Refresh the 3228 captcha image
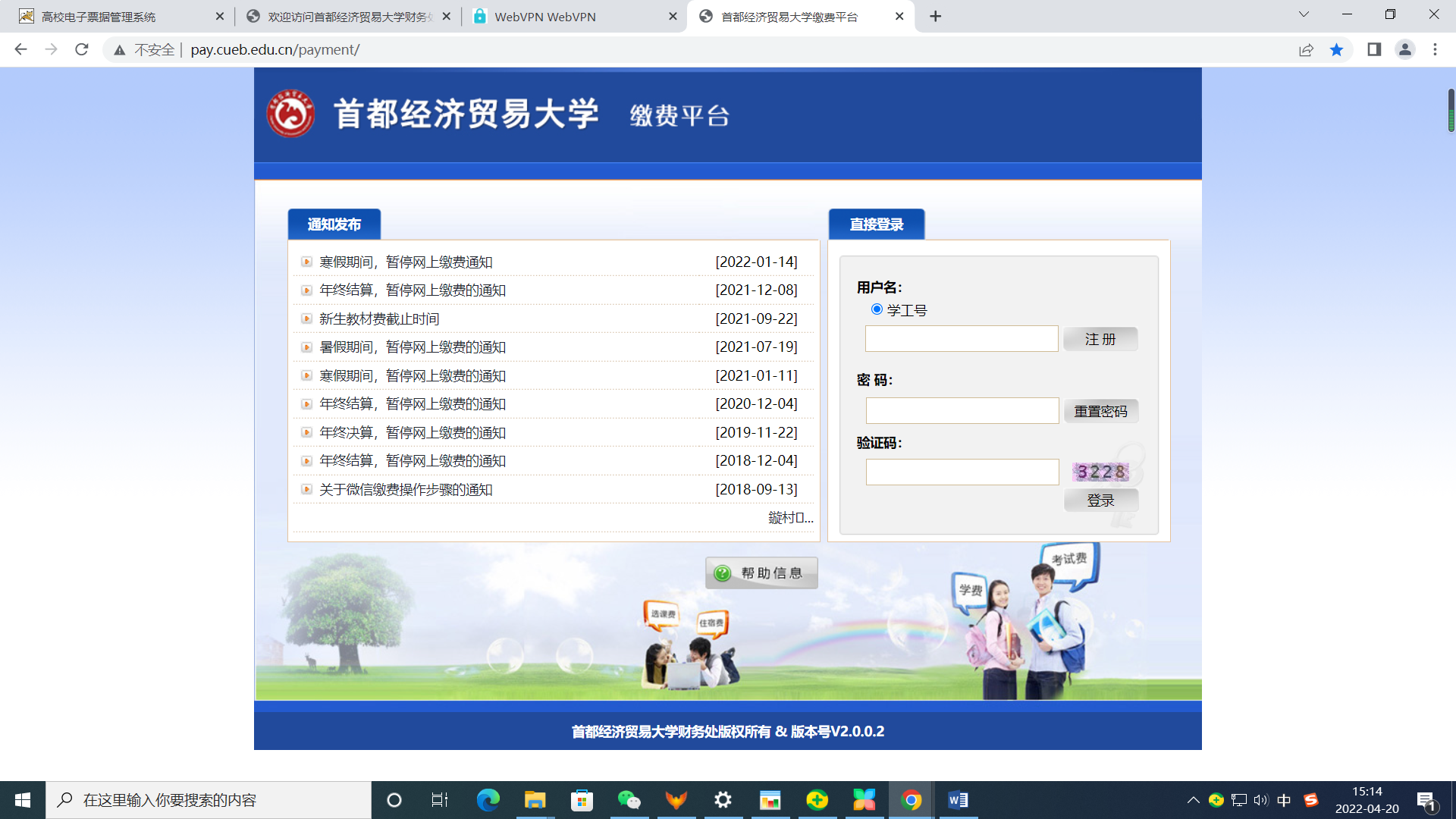The height and width of the screenshot is (819, 1456). [1101, 472]
